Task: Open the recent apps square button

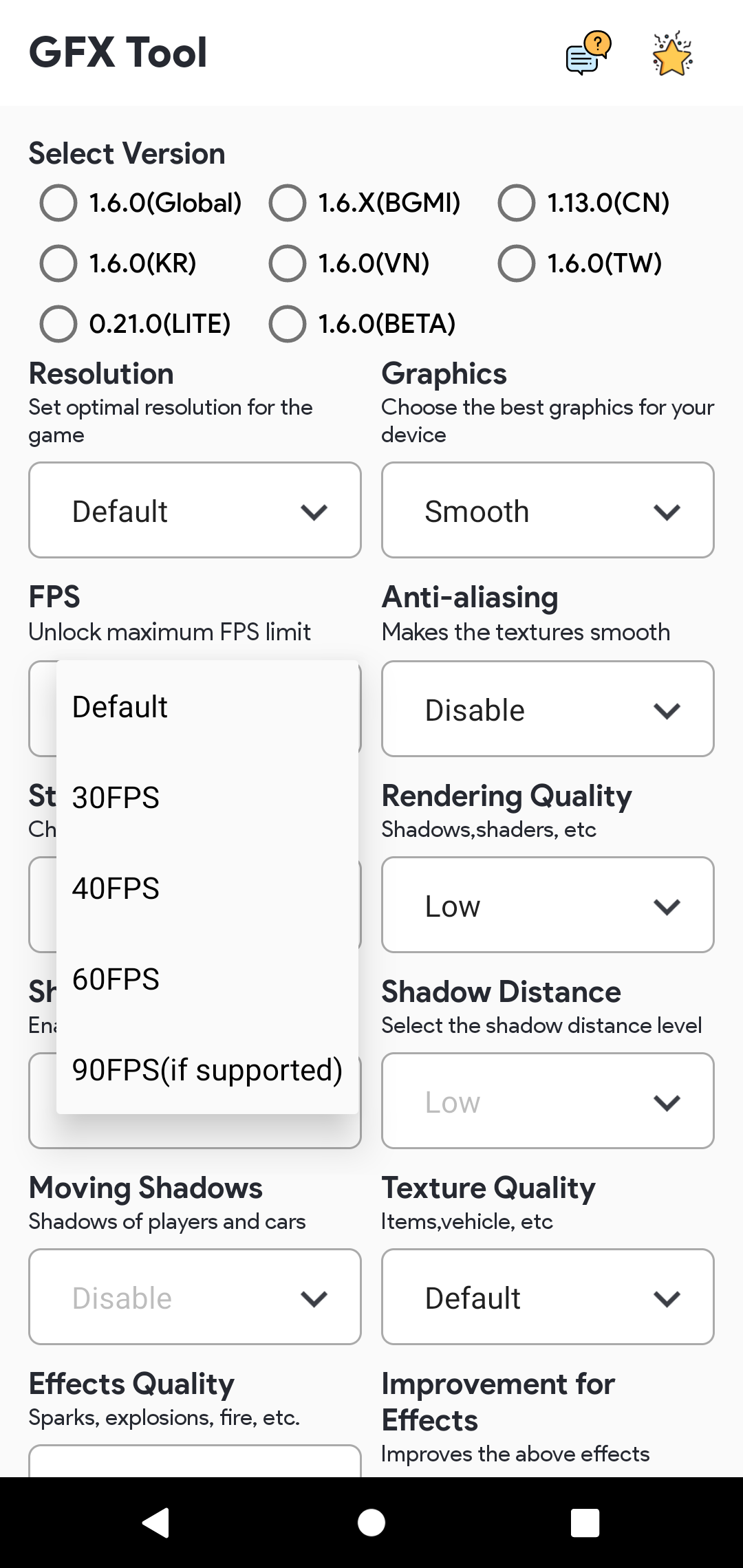Action: click(585, 1523)
